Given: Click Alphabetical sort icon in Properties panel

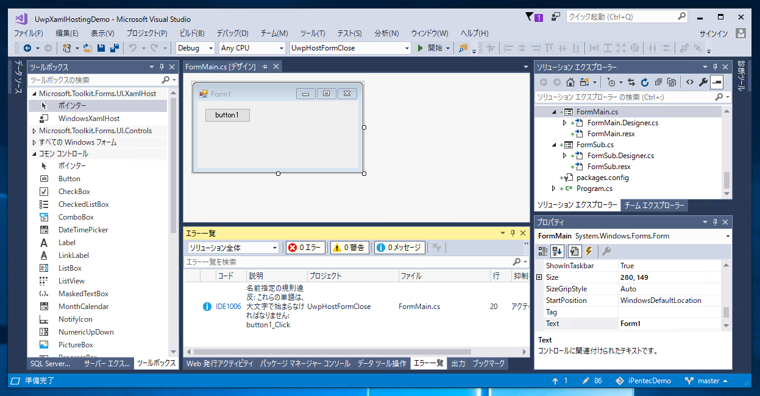Looking at the screenshot, I should [557, 251].
